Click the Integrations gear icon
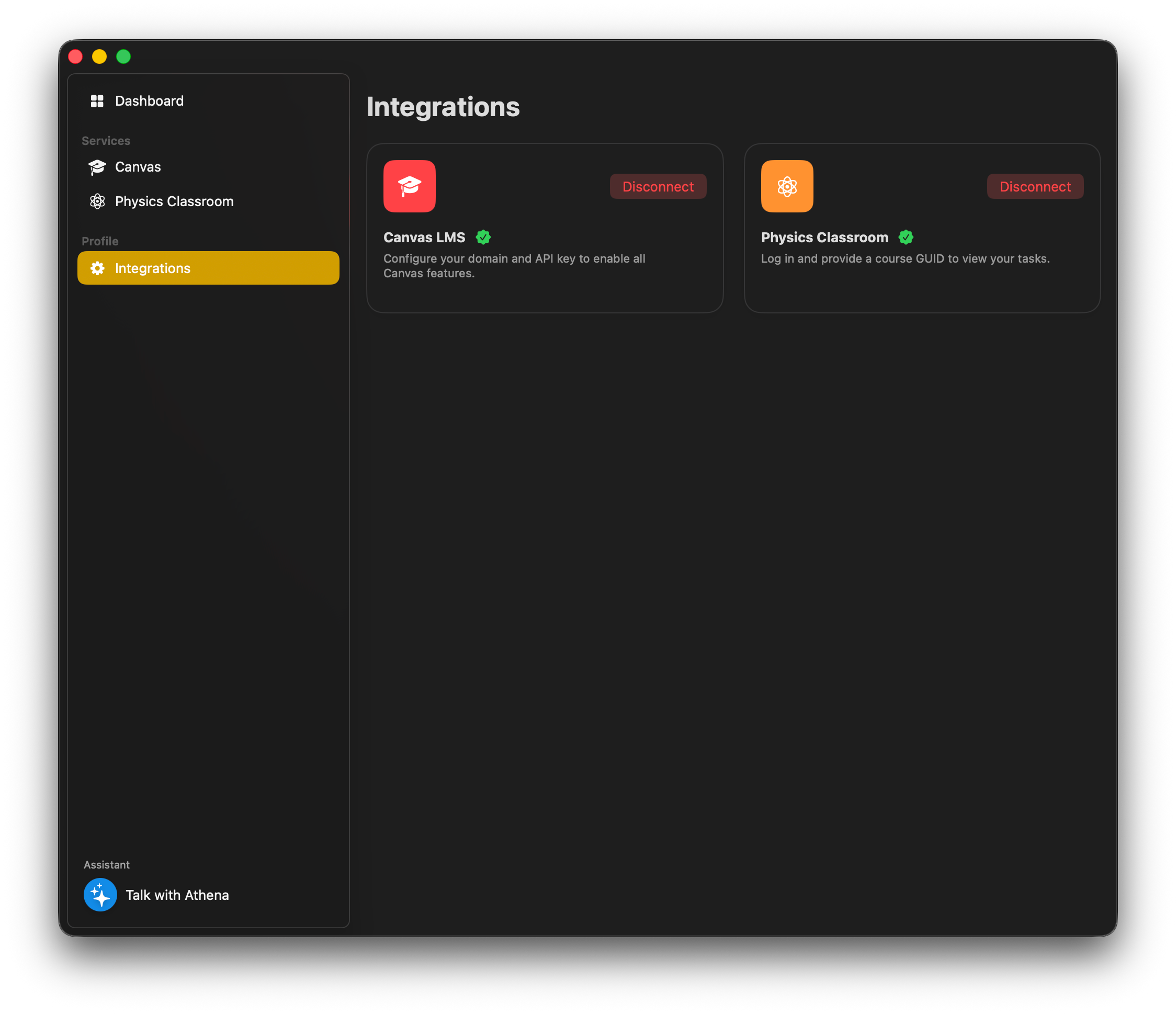Image resolution: width=1176 pixels, height=1014 pixels. [97, 268]
